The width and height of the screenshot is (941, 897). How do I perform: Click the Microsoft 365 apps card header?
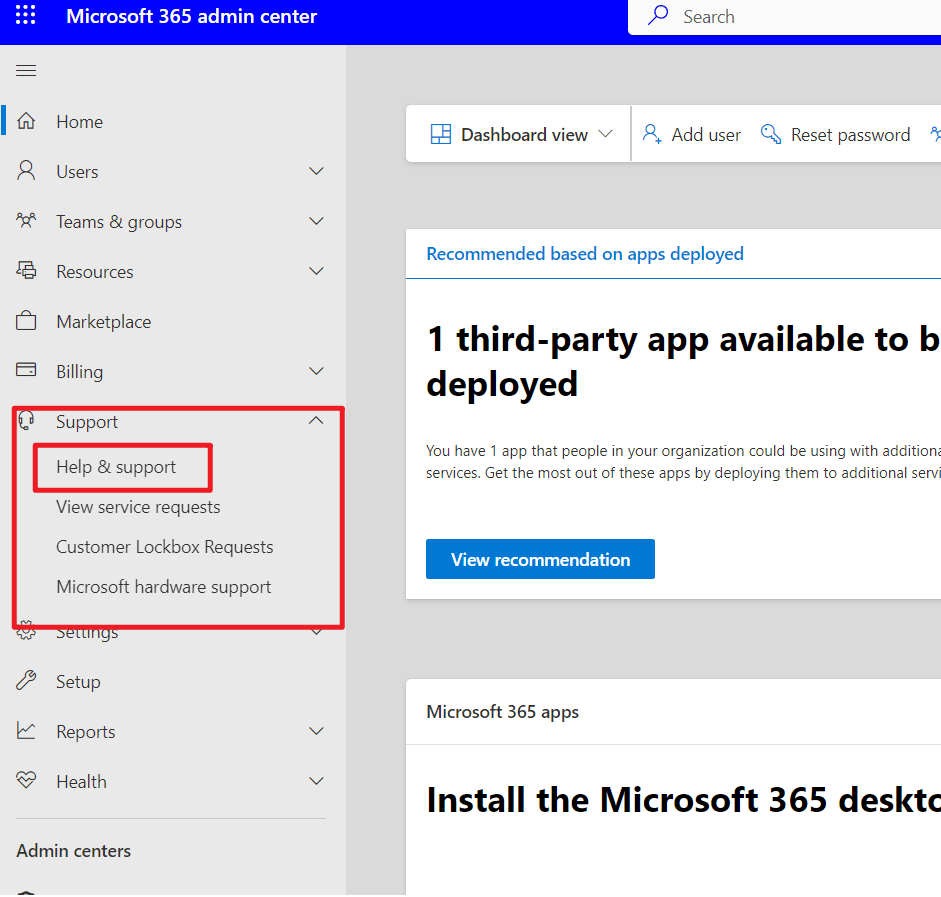tap(502, 712)
